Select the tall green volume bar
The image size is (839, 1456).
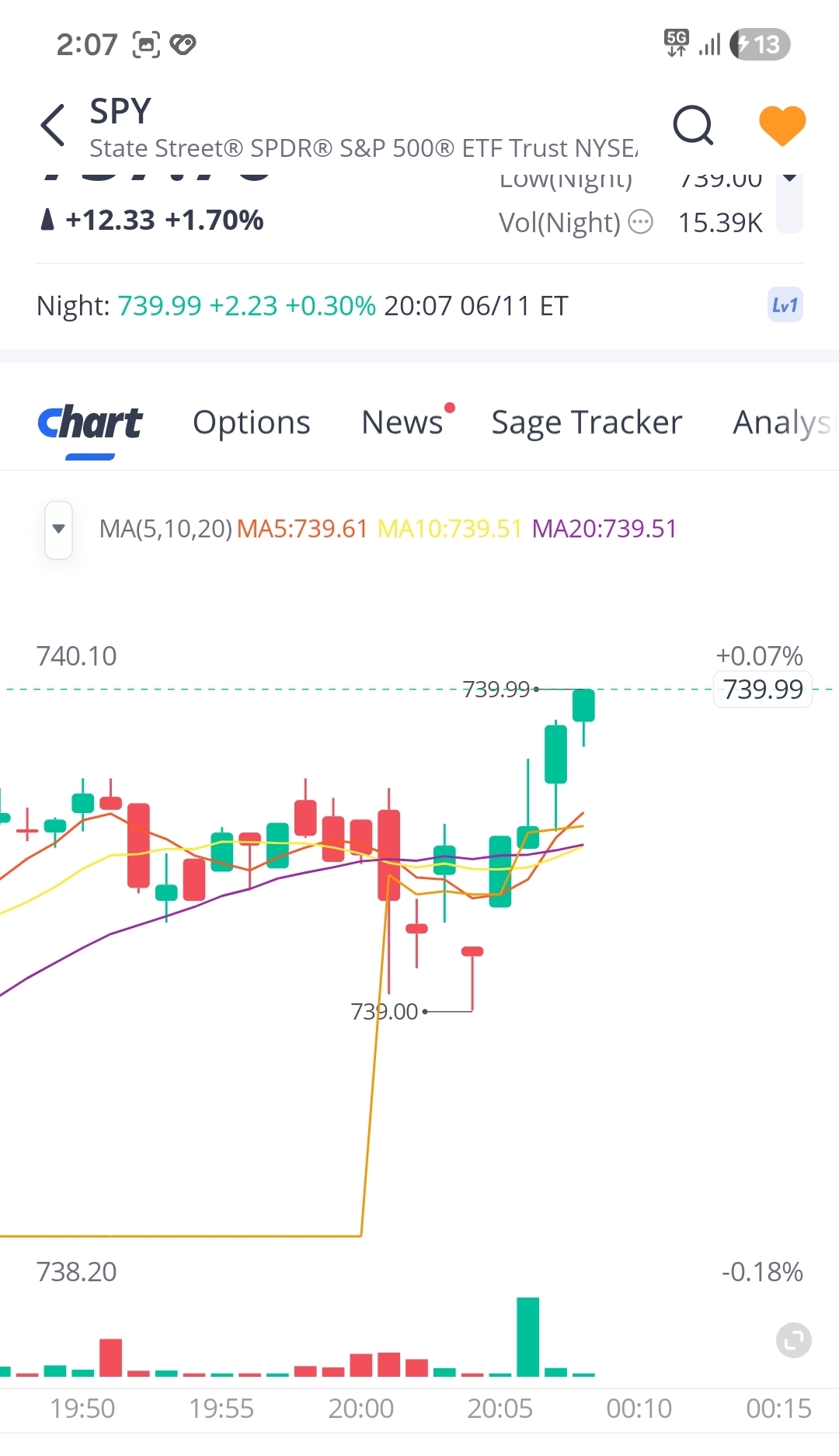point(528,1336)
